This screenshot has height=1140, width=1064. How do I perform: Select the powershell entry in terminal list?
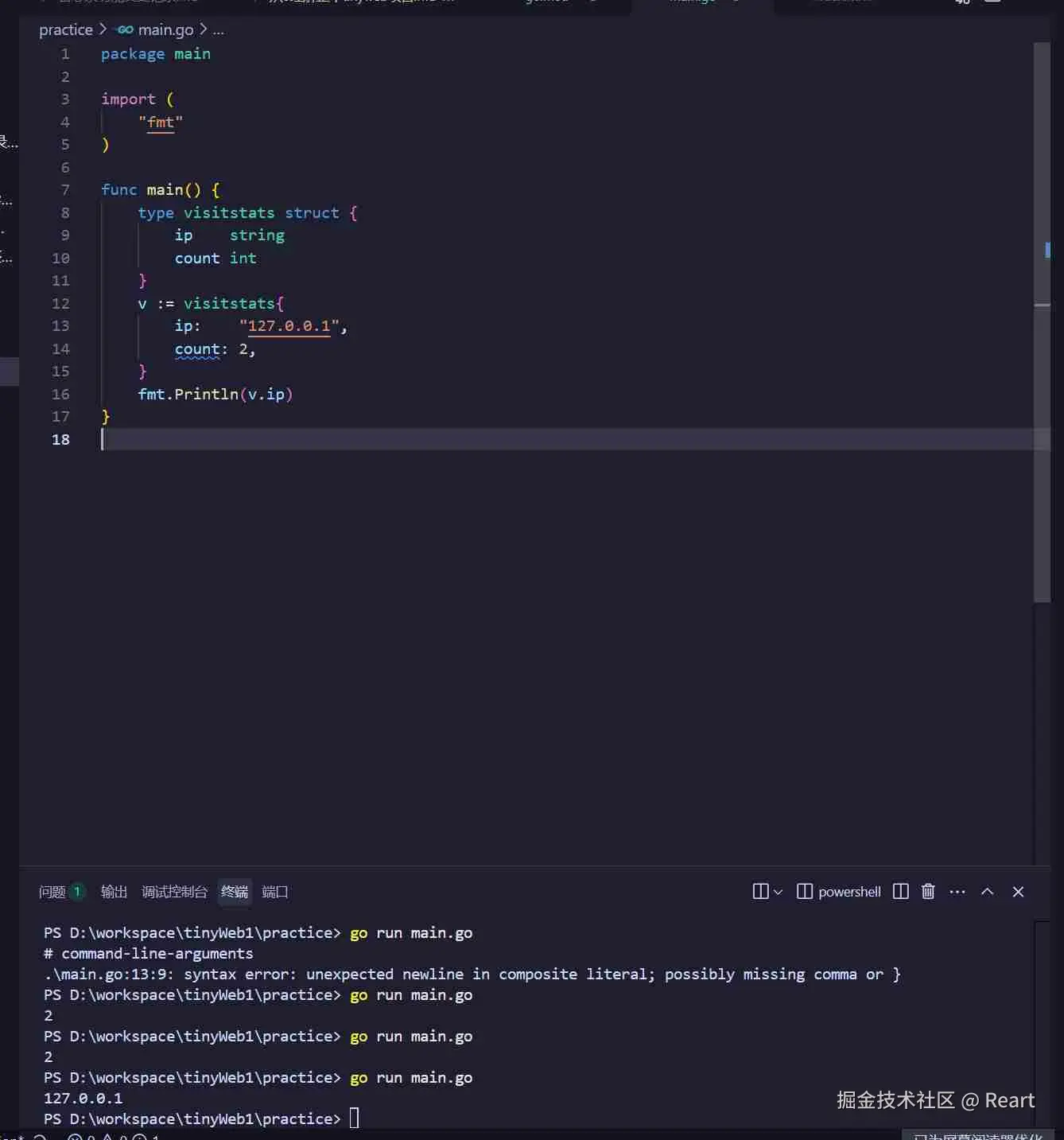848,892
